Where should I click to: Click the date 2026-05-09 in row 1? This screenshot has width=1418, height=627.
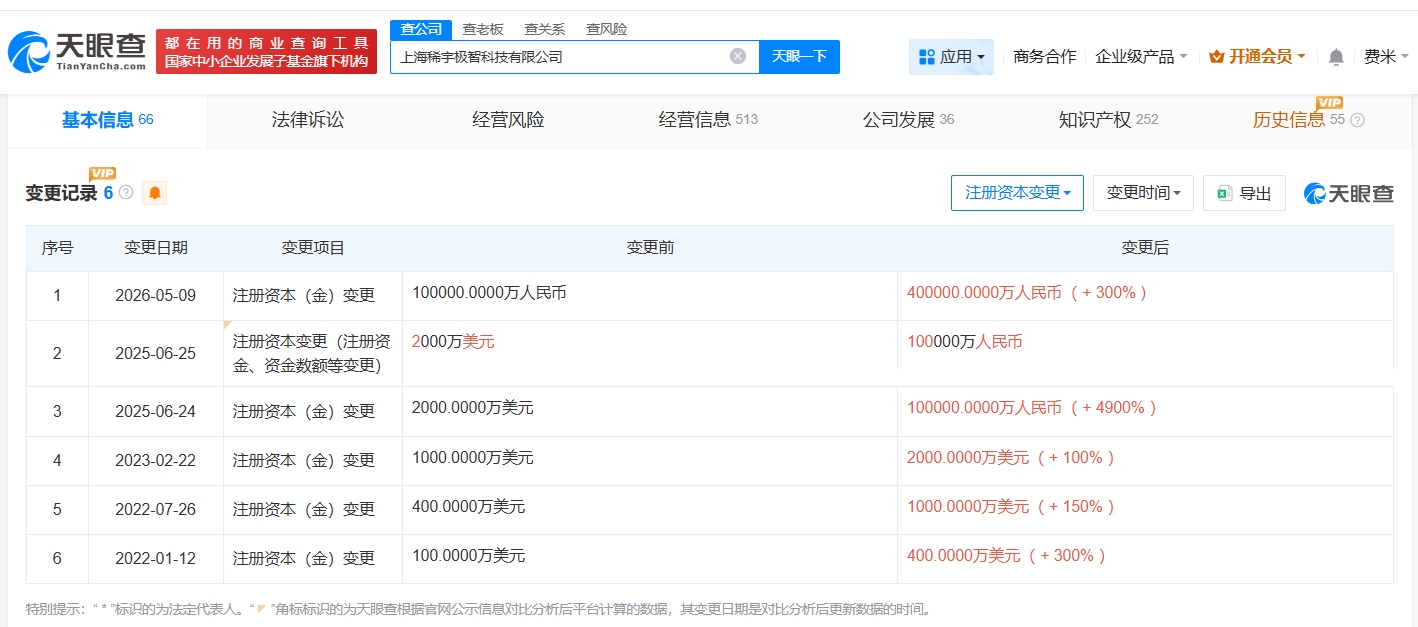coord(156,296)
